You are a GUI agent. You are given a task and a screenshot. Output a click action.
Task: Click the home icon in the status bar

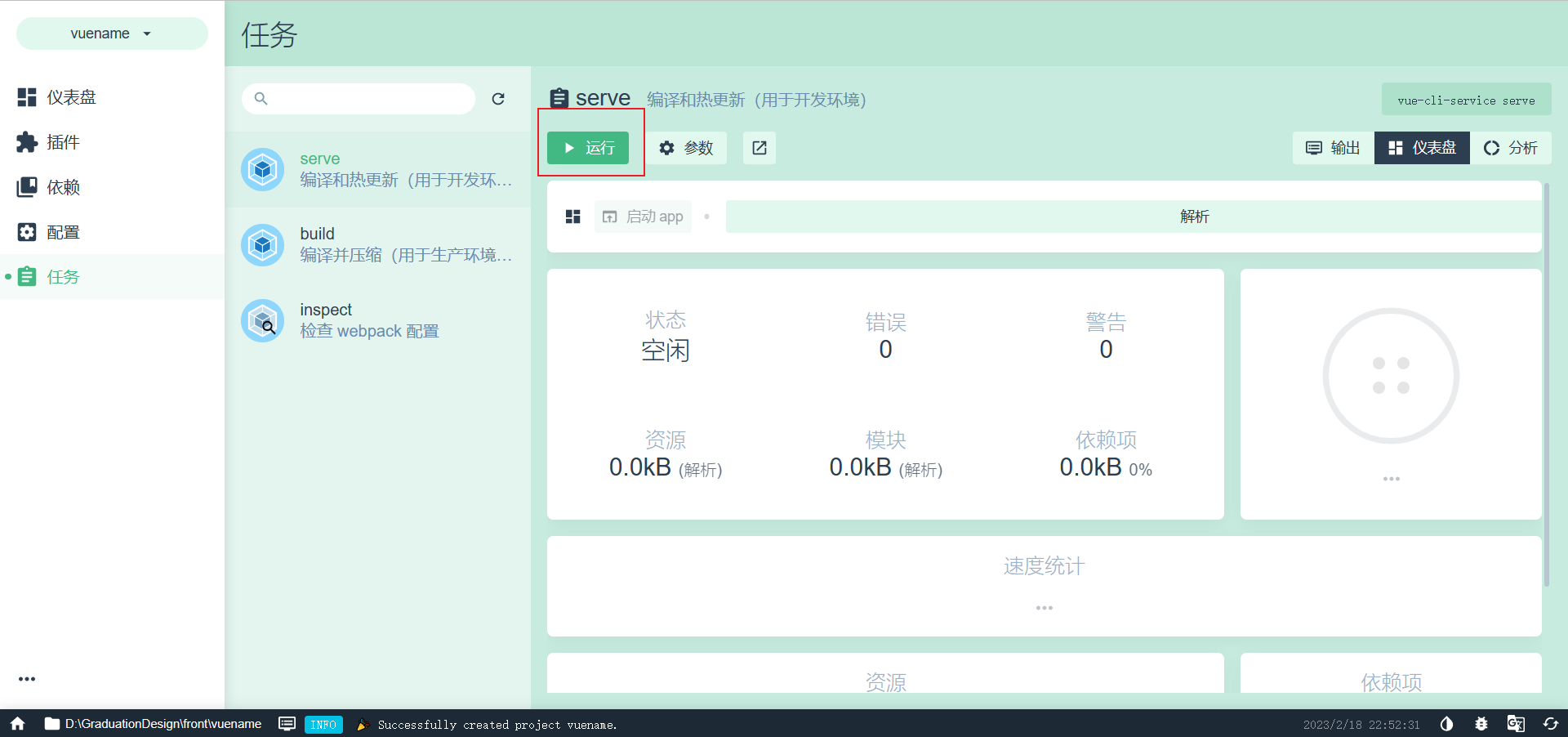[16, 724]
